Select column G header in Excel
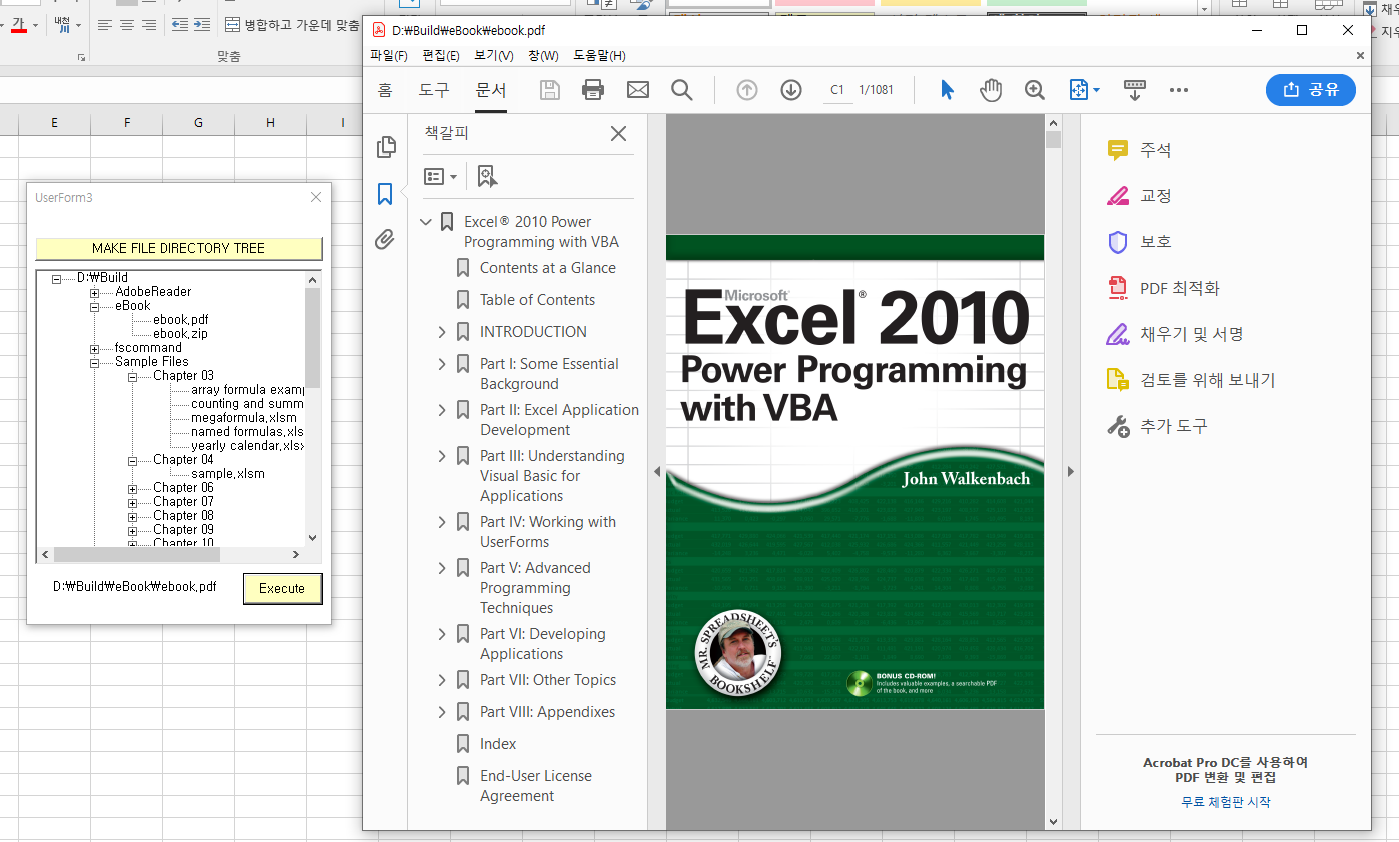The height and width of the screenshot is (842, 1399). tap(198, 122)
